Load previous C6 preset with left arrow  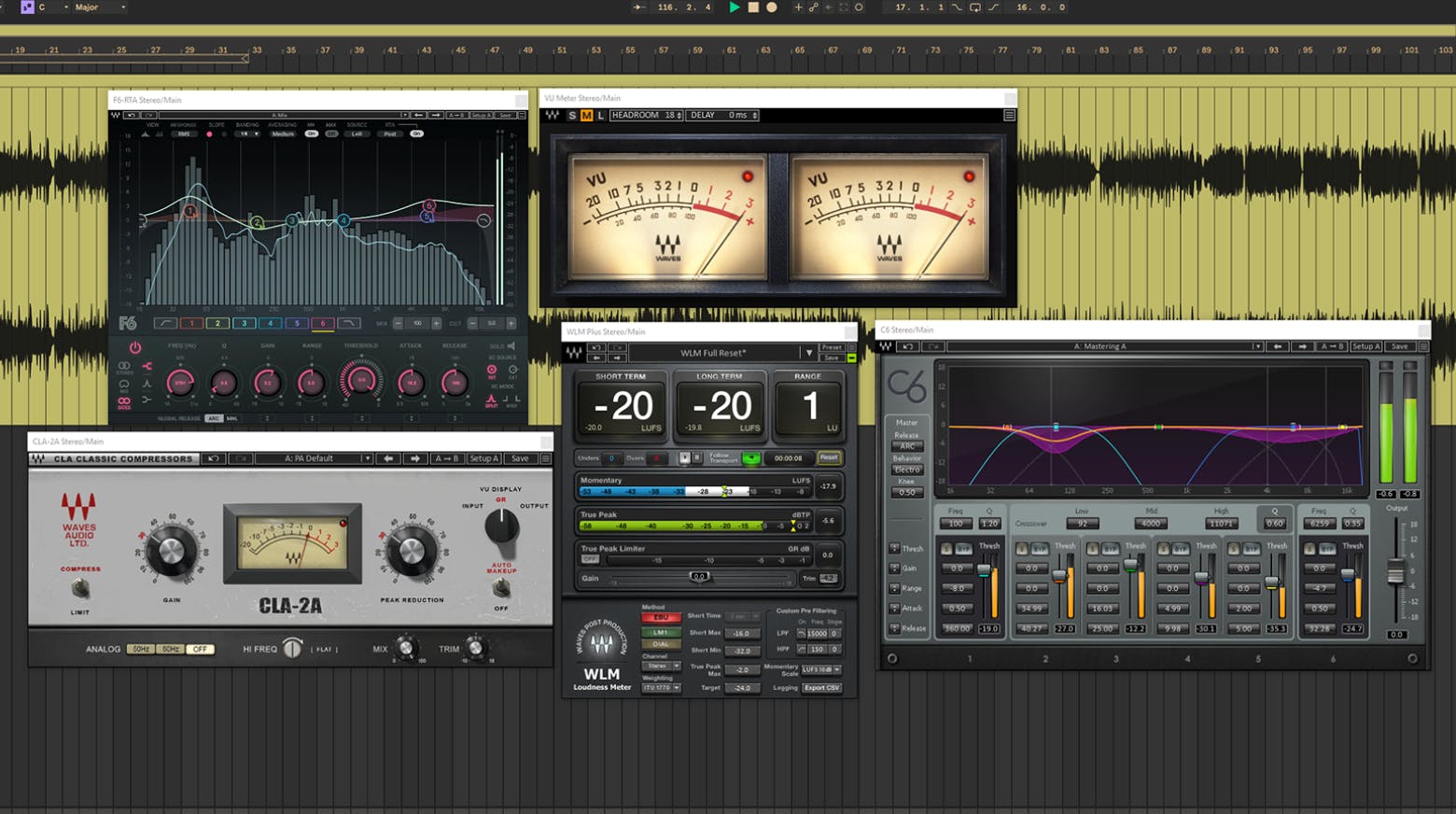click(x=1278, y=346)
